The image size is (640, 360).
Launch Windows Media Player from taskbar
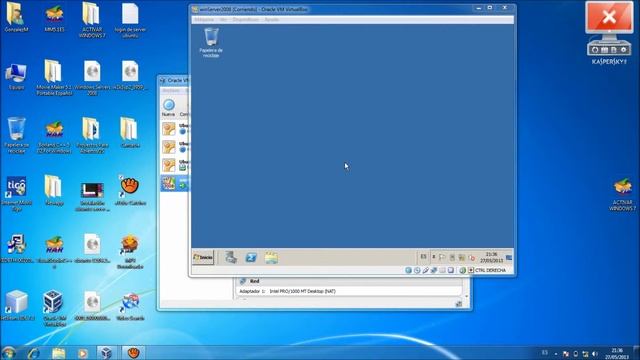click(x=83, y=353)
